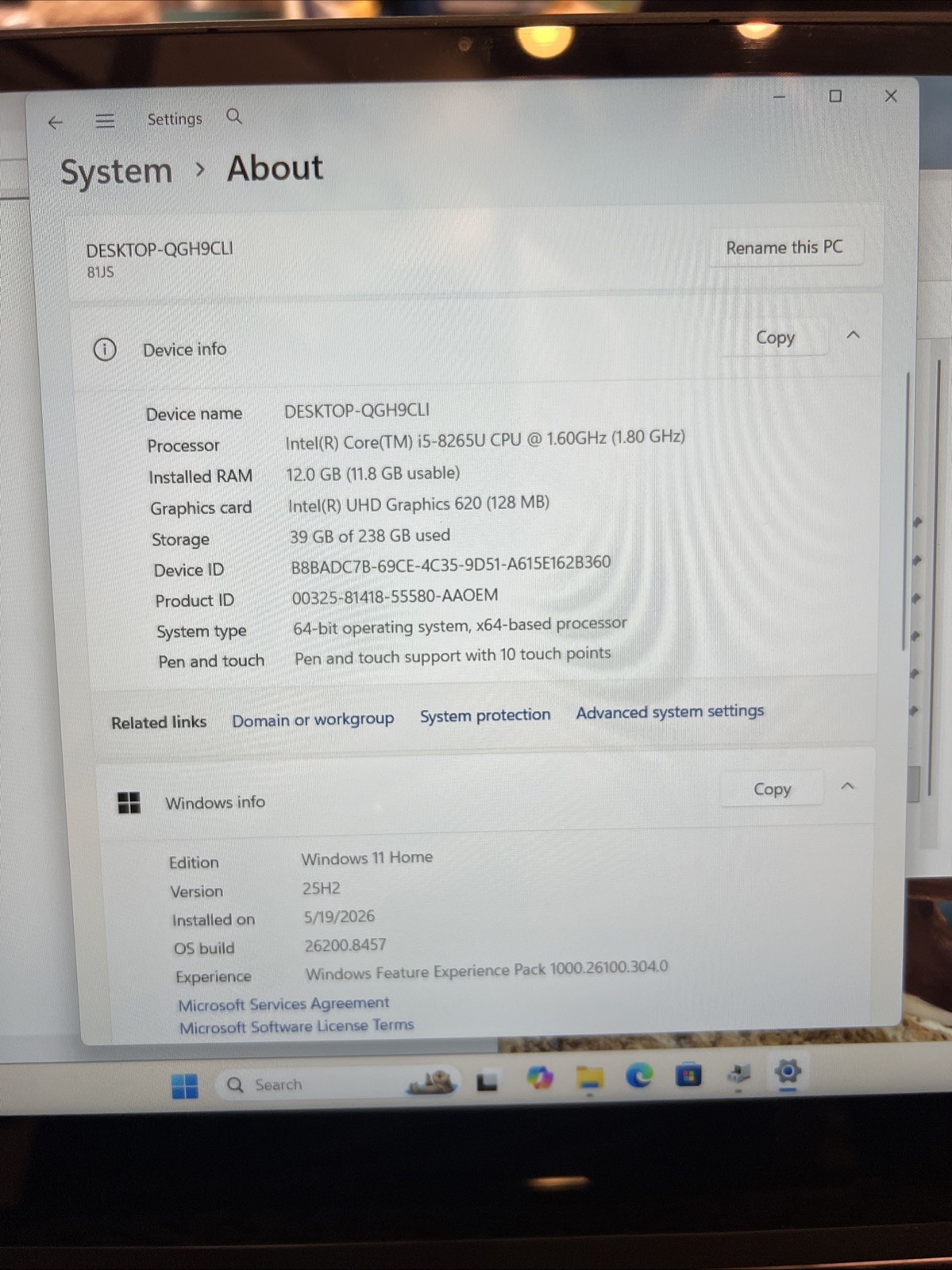The height and width of the screenshot is (1270, 952).
Task: Click the Device info circle icon
Action: point(105,349)
